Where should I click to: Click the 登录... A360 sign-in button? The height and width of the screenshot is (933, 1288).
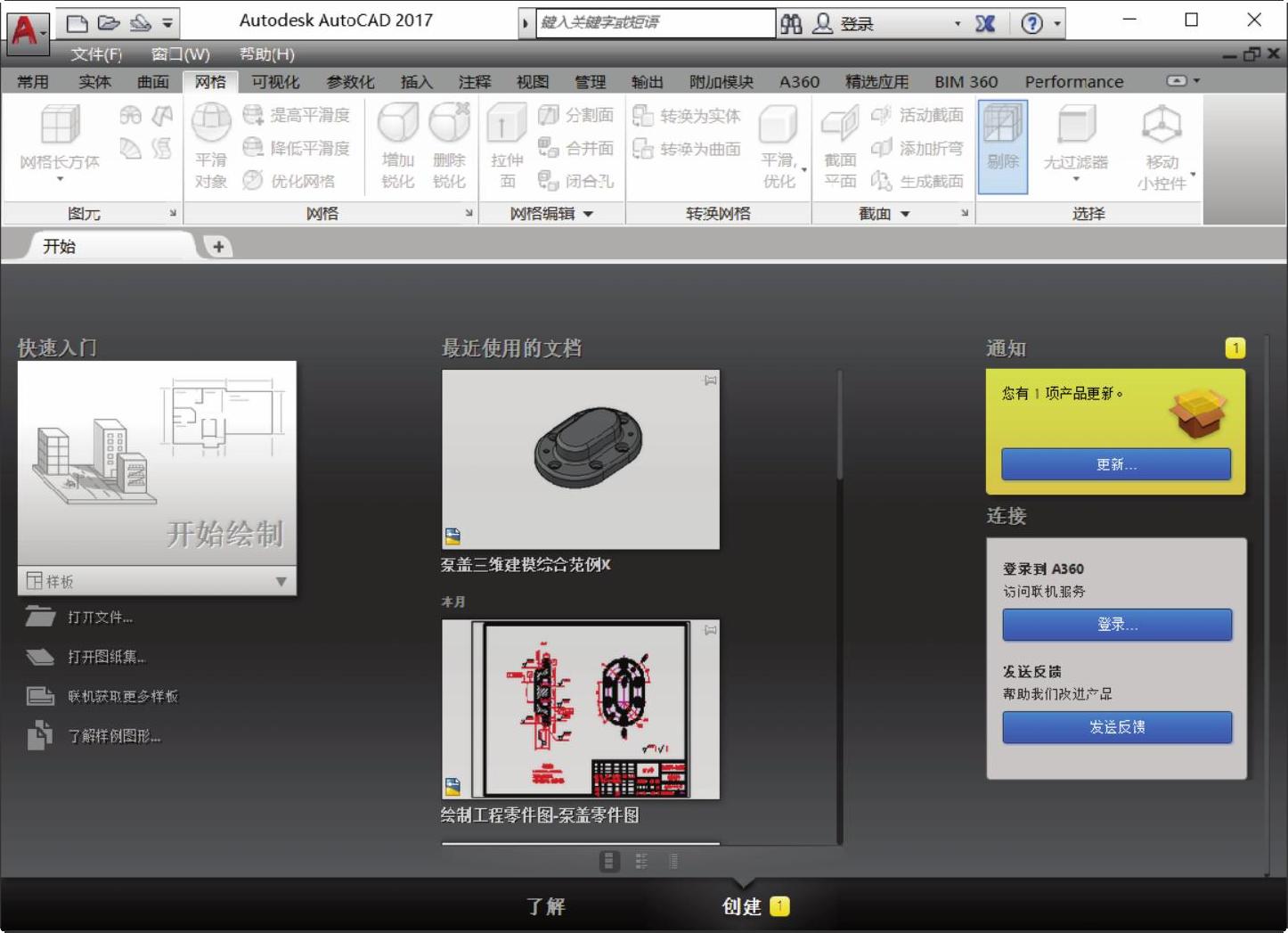pos(1117,625)
